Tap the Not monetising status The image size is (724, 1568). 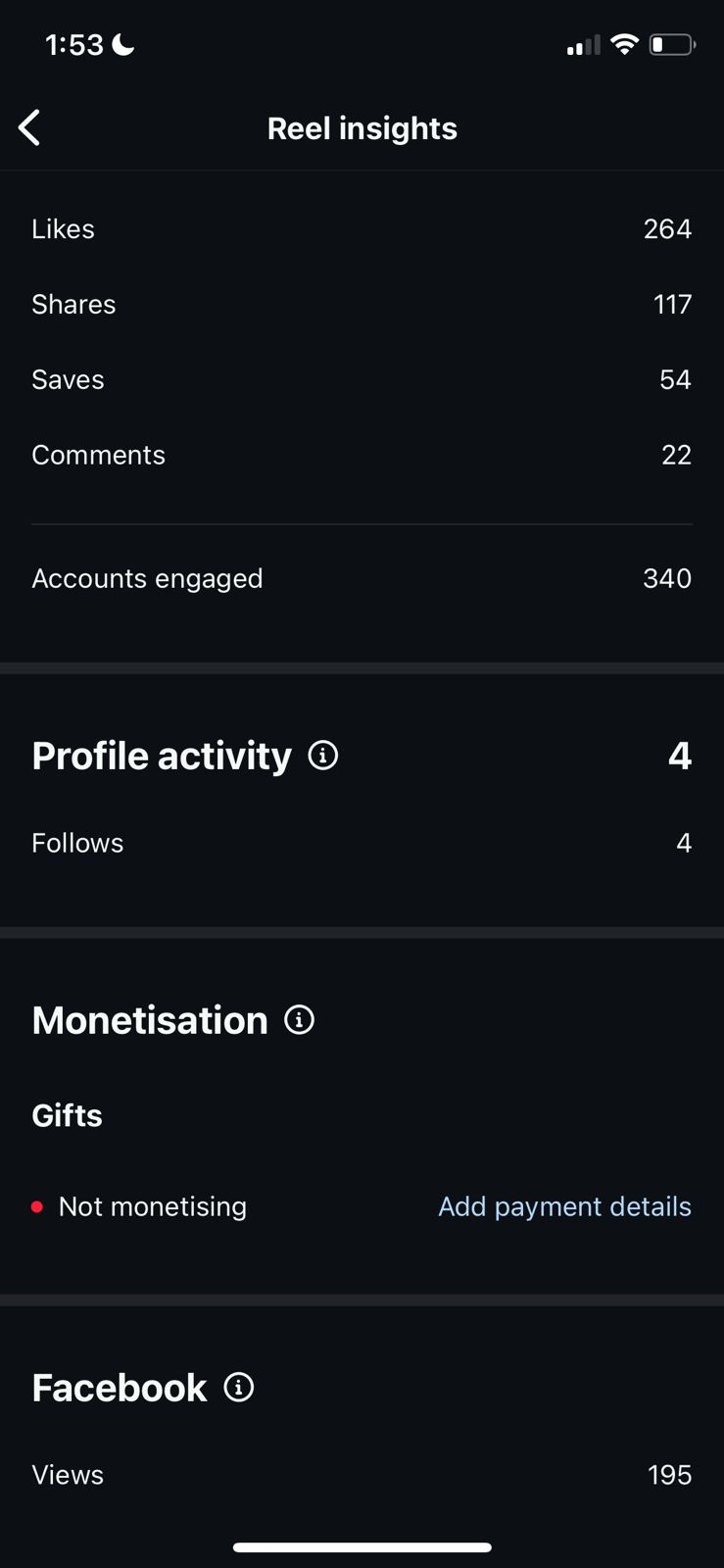pos(152,1206)
